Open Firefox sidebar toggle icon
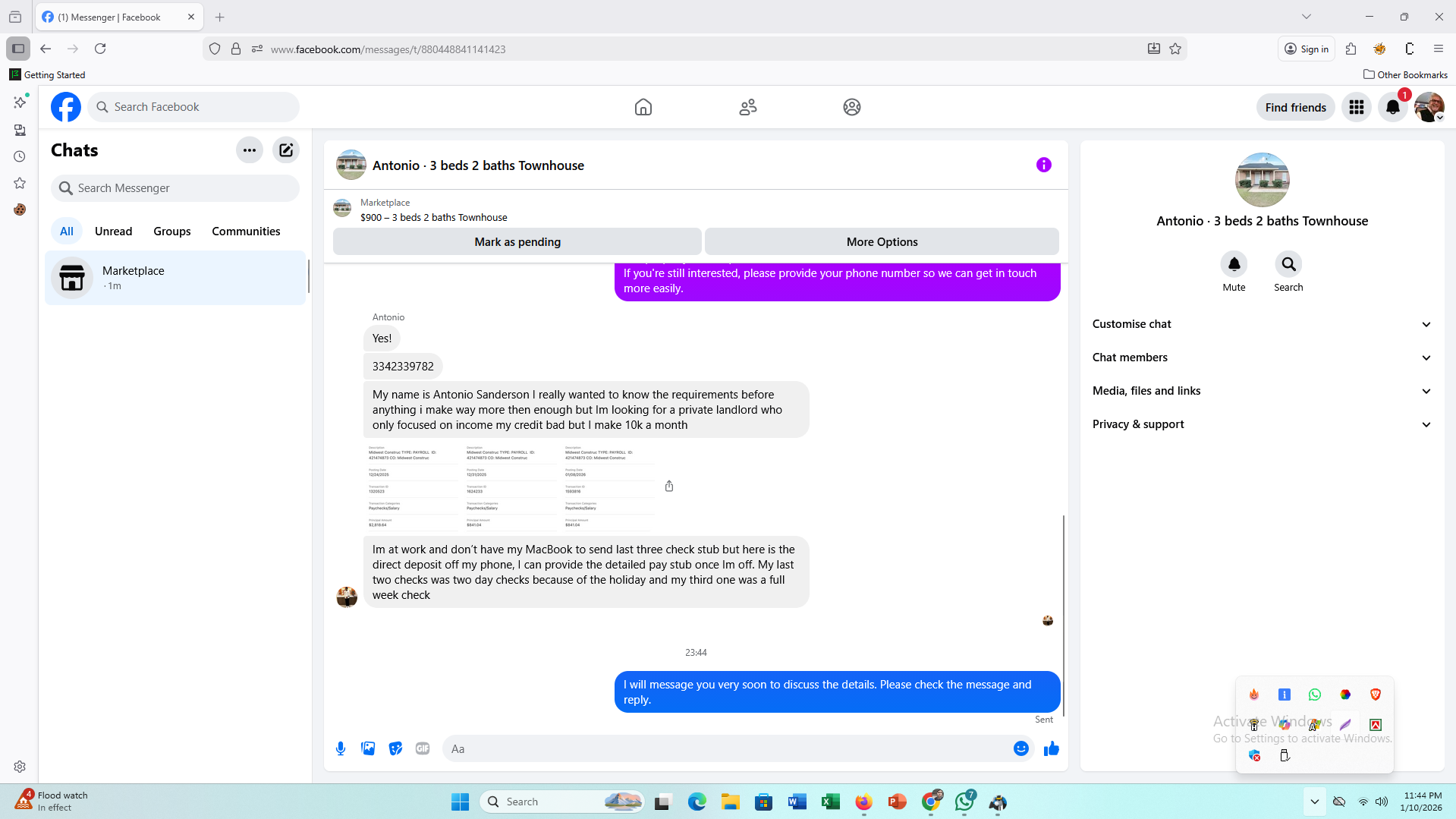 pos(18,49)
